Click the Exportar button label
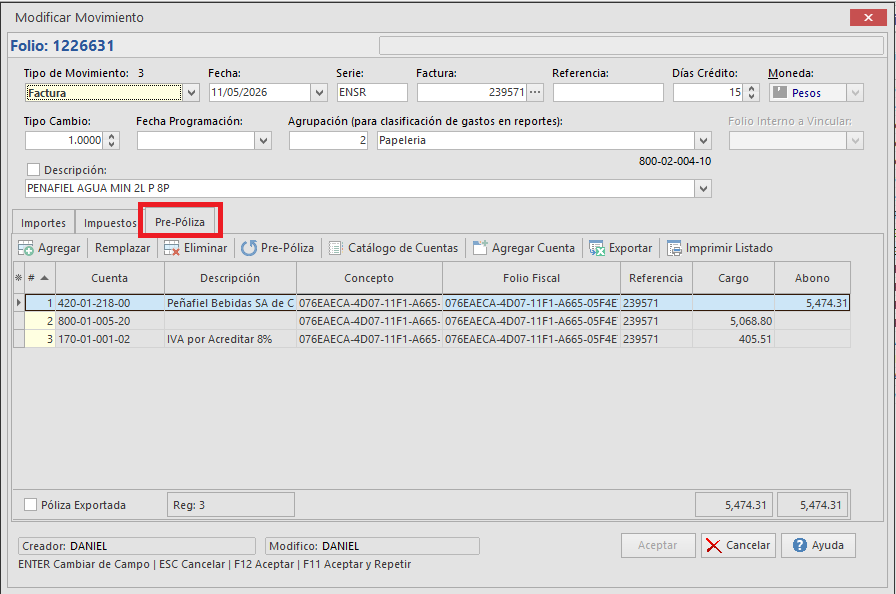This screenshot has height=594, width=896. [630, 248]
